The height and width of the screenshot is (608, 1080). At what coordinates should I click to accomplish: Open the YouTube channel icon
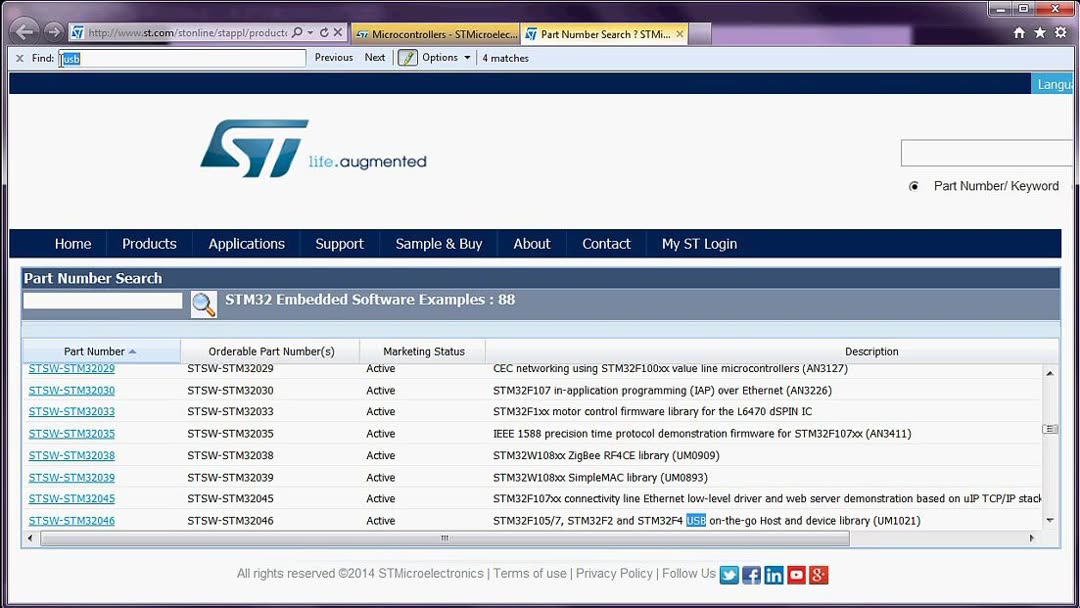(x=796, y=574)
